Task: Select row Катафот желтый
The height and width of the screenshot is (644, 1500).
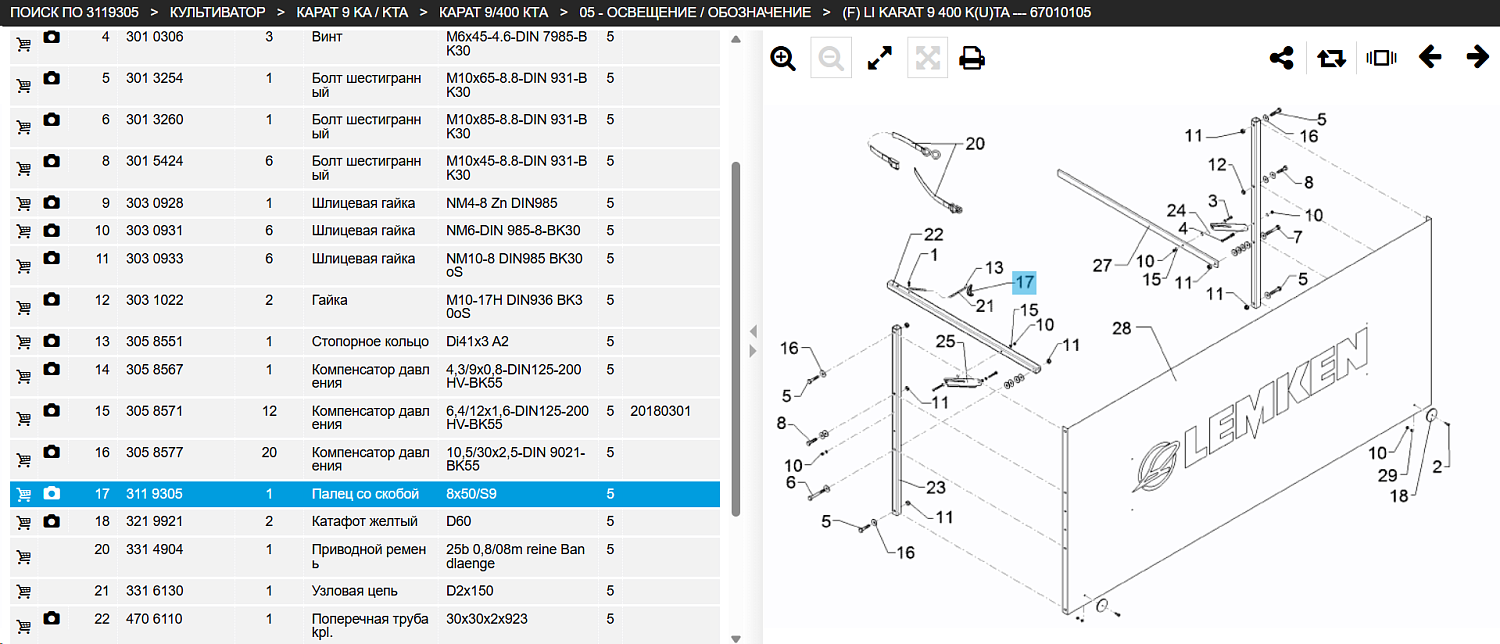Action: tap(365, 522)
